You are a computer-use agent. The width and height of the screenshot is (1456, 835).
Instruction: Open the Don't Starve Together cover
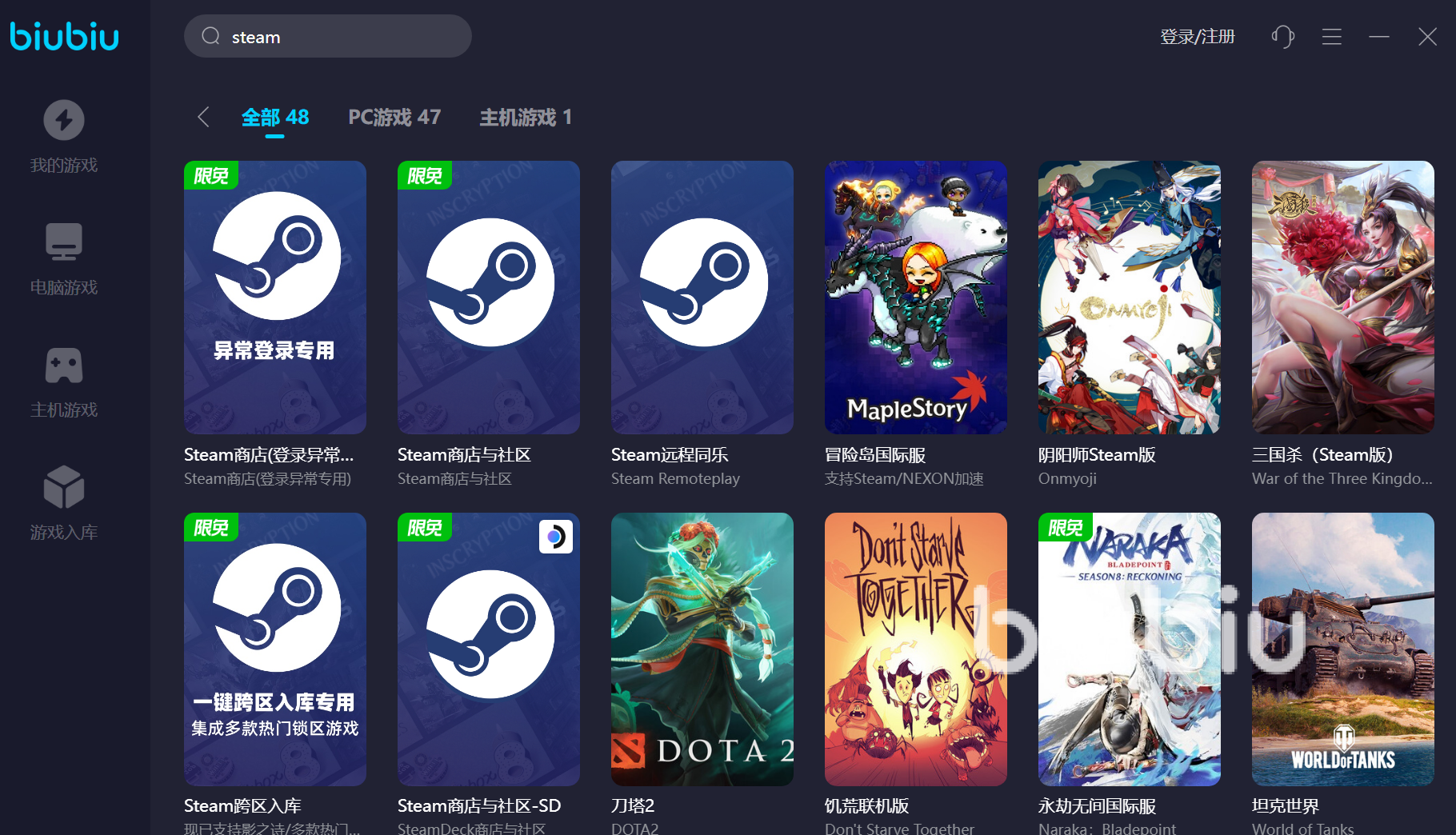tap(915, 649)
